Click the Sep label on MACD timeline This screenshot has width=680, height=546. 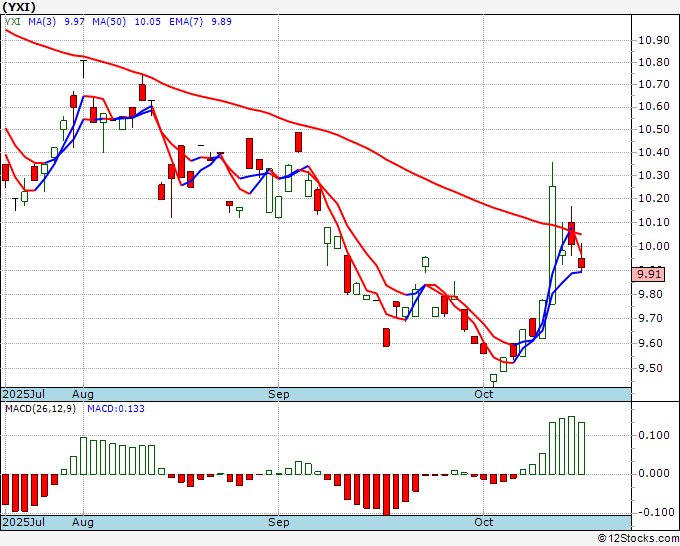coord(278,522)
